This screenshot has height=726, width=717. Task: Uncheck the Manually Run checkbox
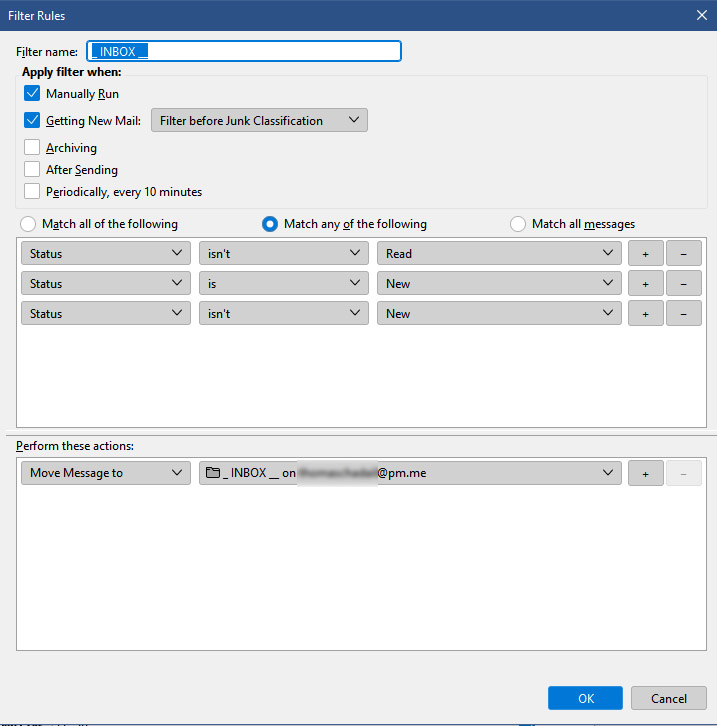[x=32, y=94]
